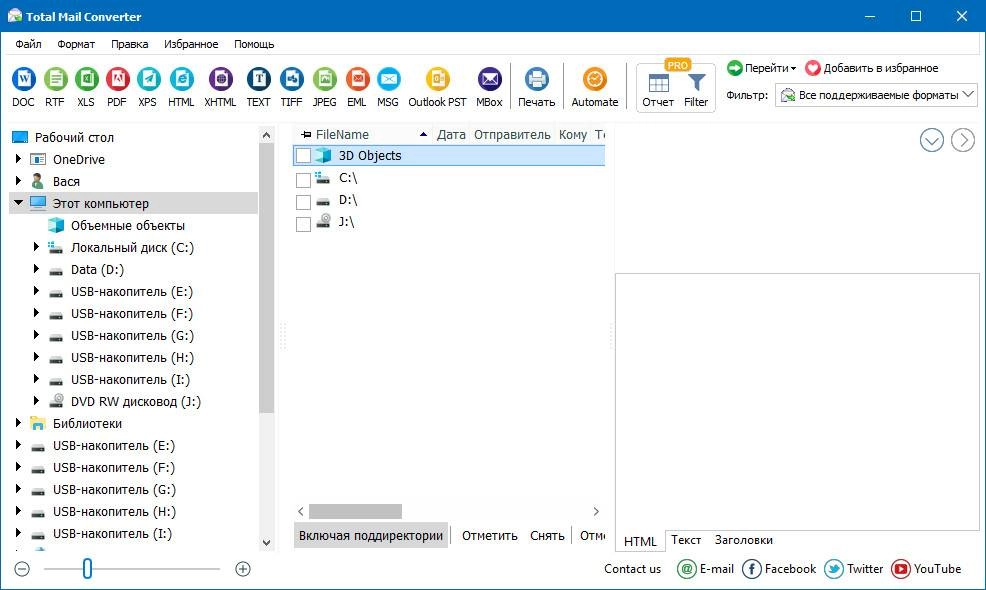
Task: Click the zoom out minus icon
Action: (x=22, y=569)
